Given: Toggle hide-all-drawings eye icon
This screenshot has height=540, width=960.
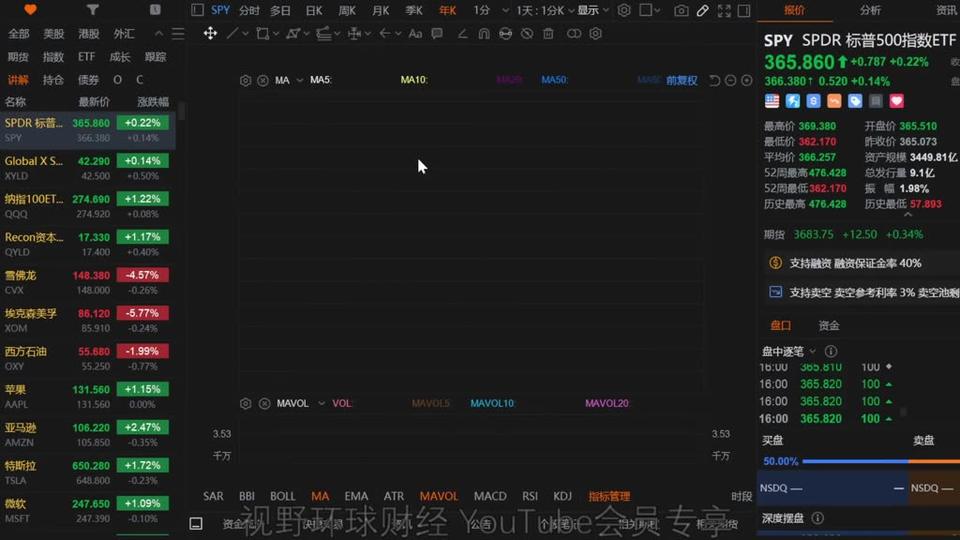Looking at the screenshot, I should [527, 34].
